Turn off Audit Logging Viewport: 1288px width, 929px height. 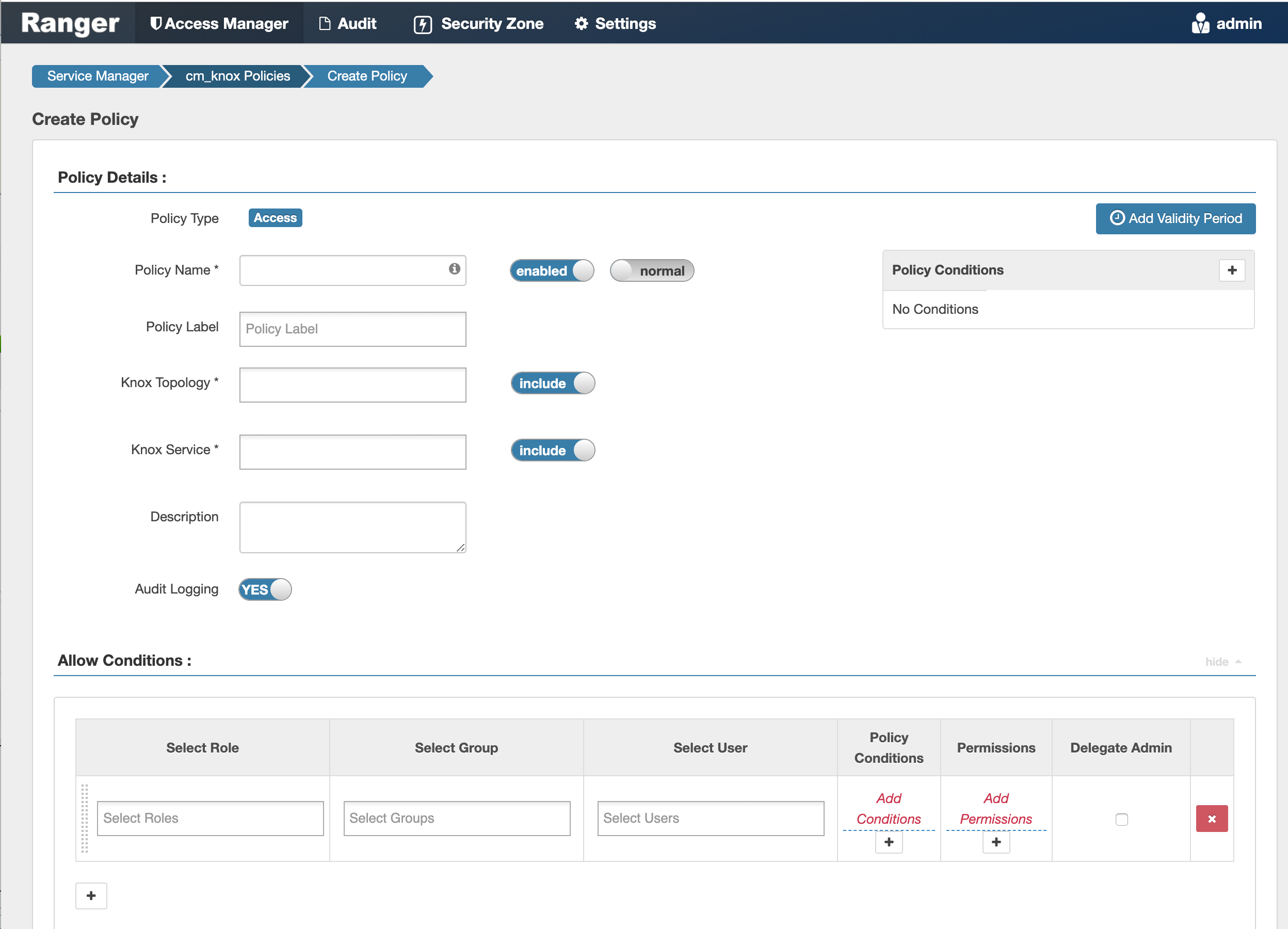[265, 589]
